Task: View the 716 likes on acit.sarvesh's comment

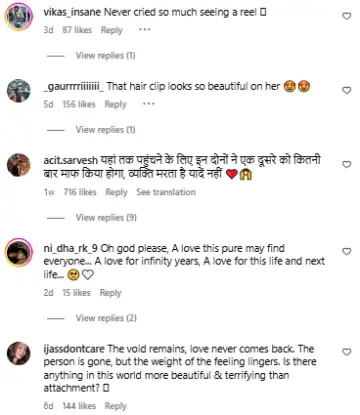Action: [80, 192]
